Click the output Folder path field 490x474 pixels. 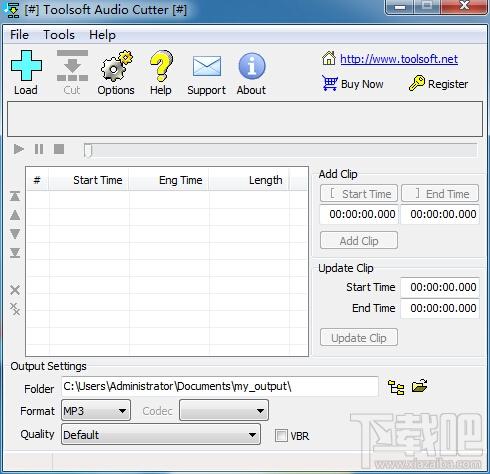[220, 386]
